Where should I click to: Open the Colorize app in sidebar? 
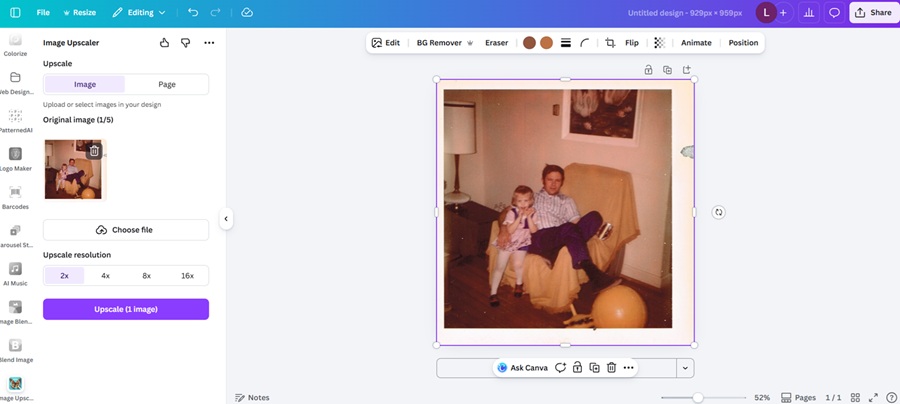[x=15, y=45]
